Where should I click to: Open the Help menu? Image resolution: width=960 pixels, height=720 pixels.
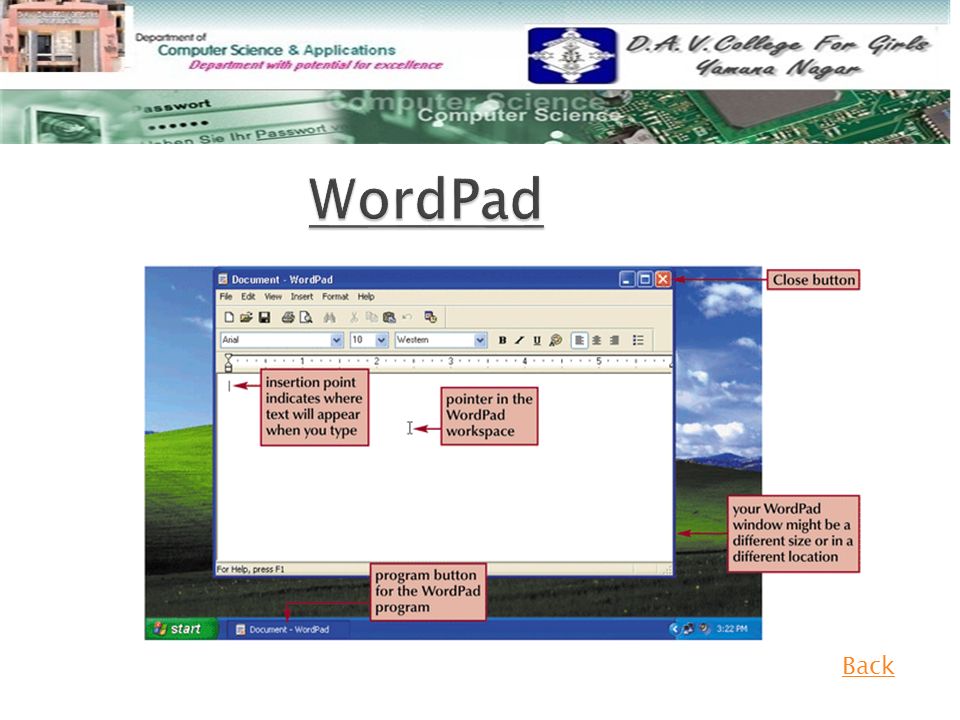[366, 296]
